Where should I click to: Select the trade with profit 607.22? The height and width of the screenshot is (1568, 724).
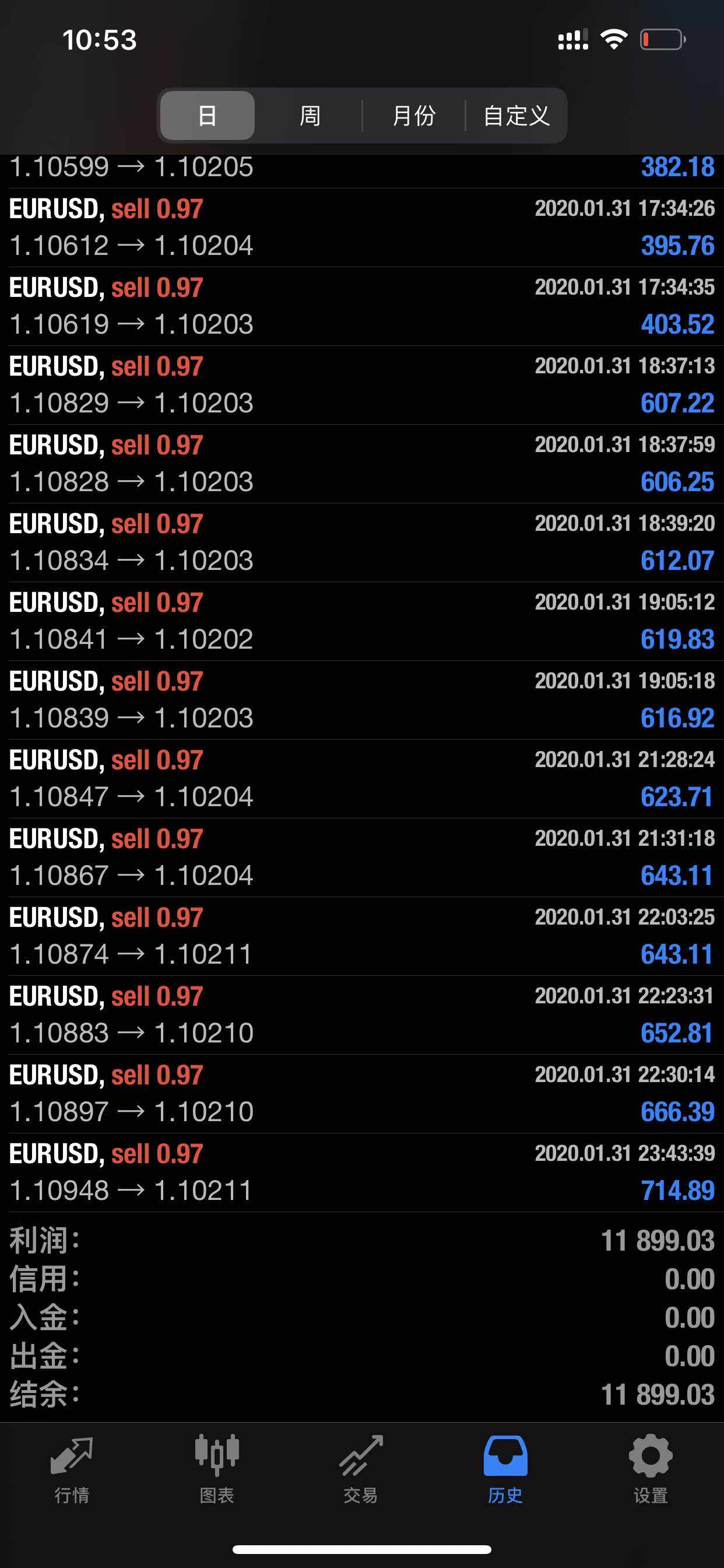pos(361,384)
